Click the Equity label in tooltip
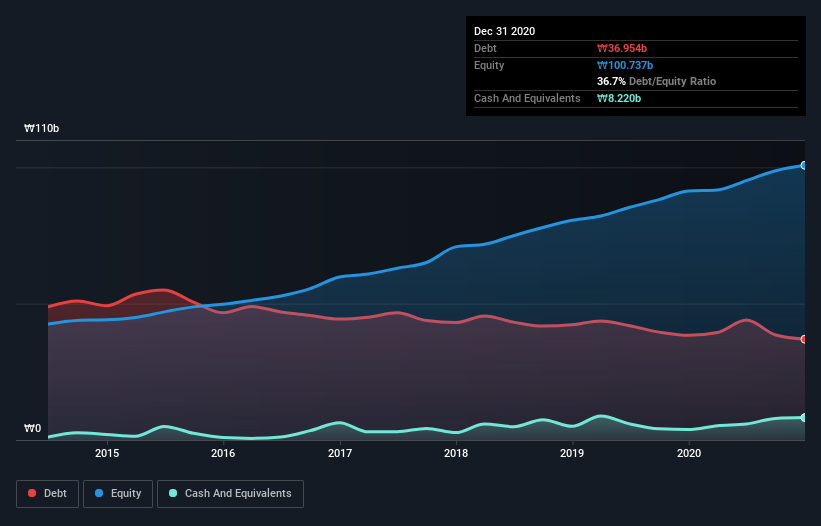821x526 pixels. (489, 65)
